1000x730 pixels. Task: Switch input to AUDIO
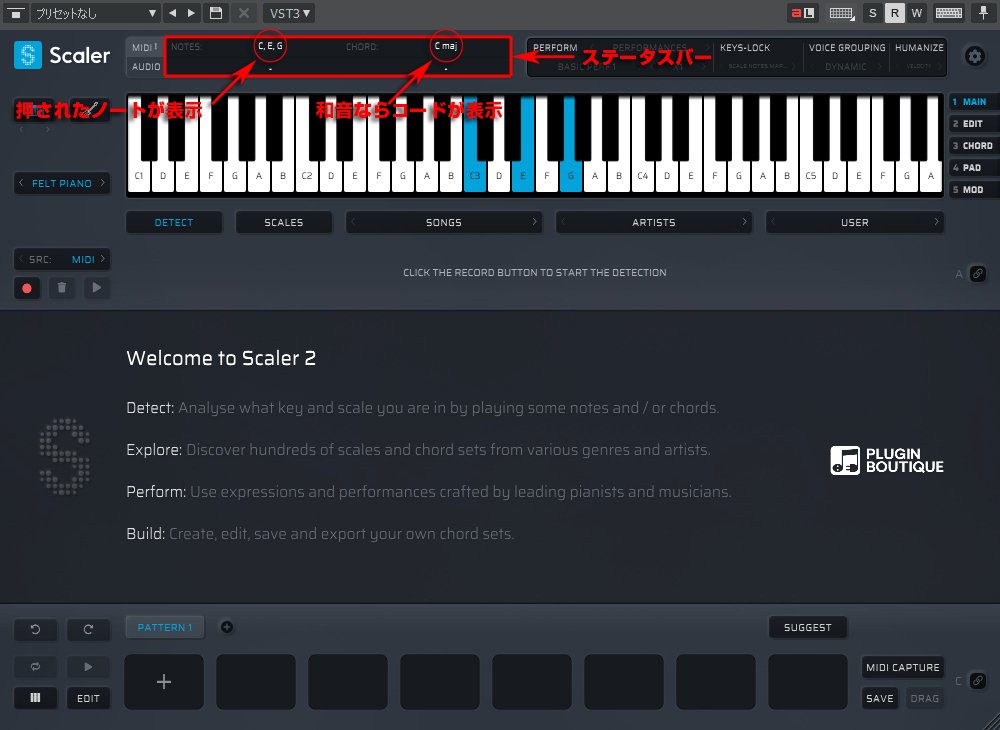click(146, 66)
